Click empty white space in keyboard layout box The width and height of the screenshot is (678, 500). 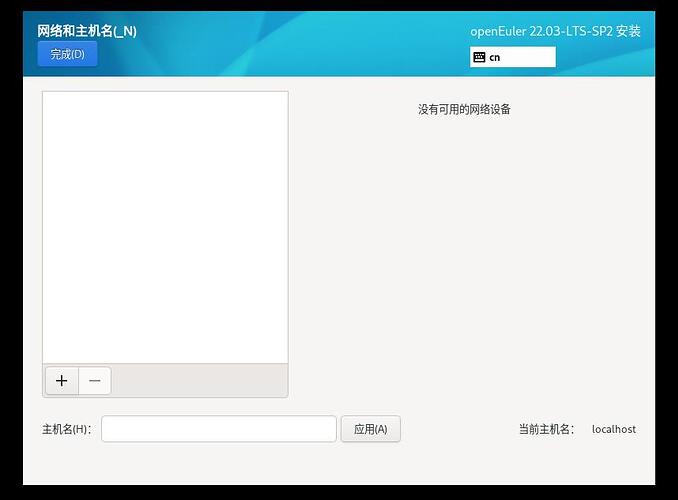530,57
